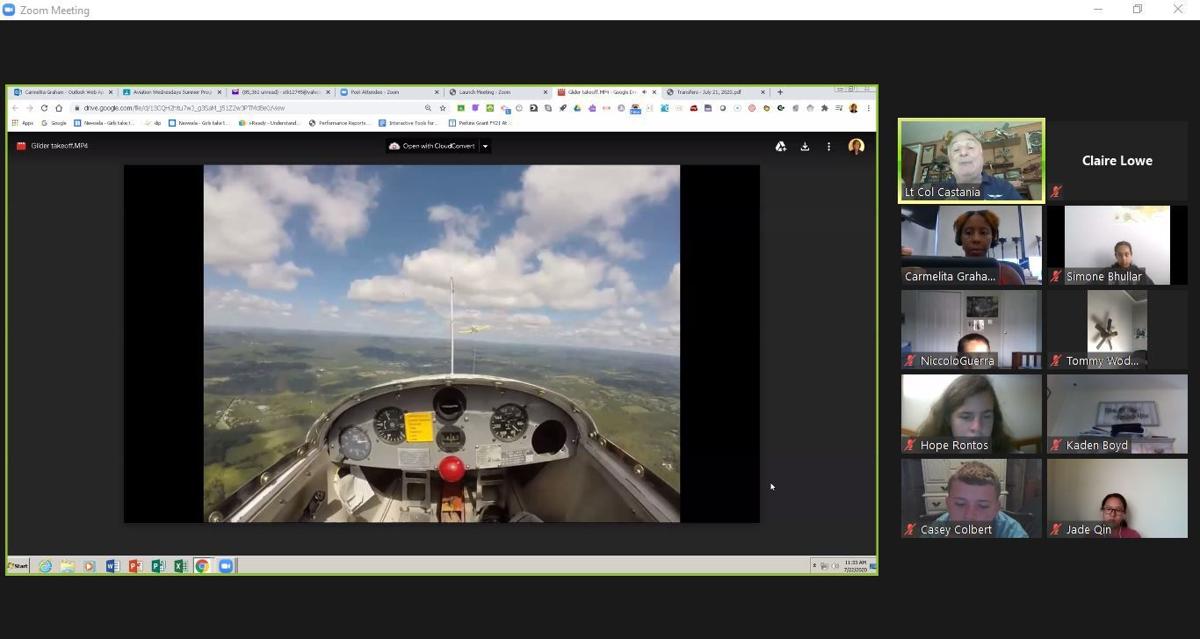Select the unread Yahoo mail browser tab
1200x639 pixels.
[280, 92]
